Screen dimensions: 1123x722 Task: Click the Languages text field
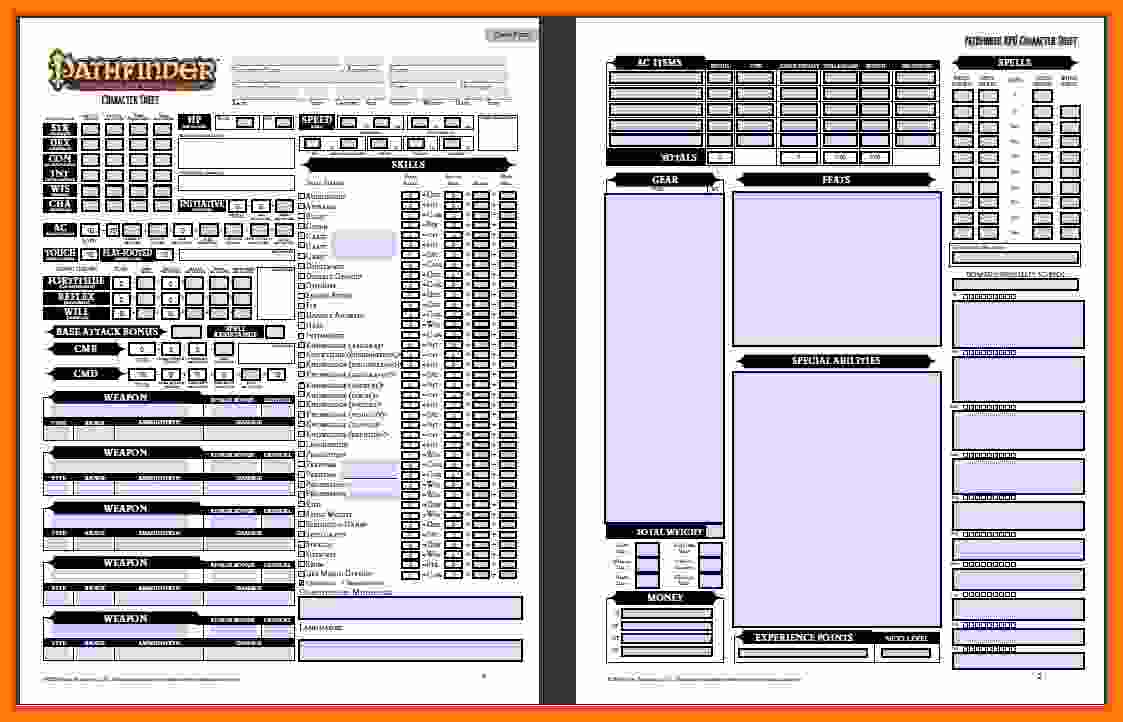[410, 650]
